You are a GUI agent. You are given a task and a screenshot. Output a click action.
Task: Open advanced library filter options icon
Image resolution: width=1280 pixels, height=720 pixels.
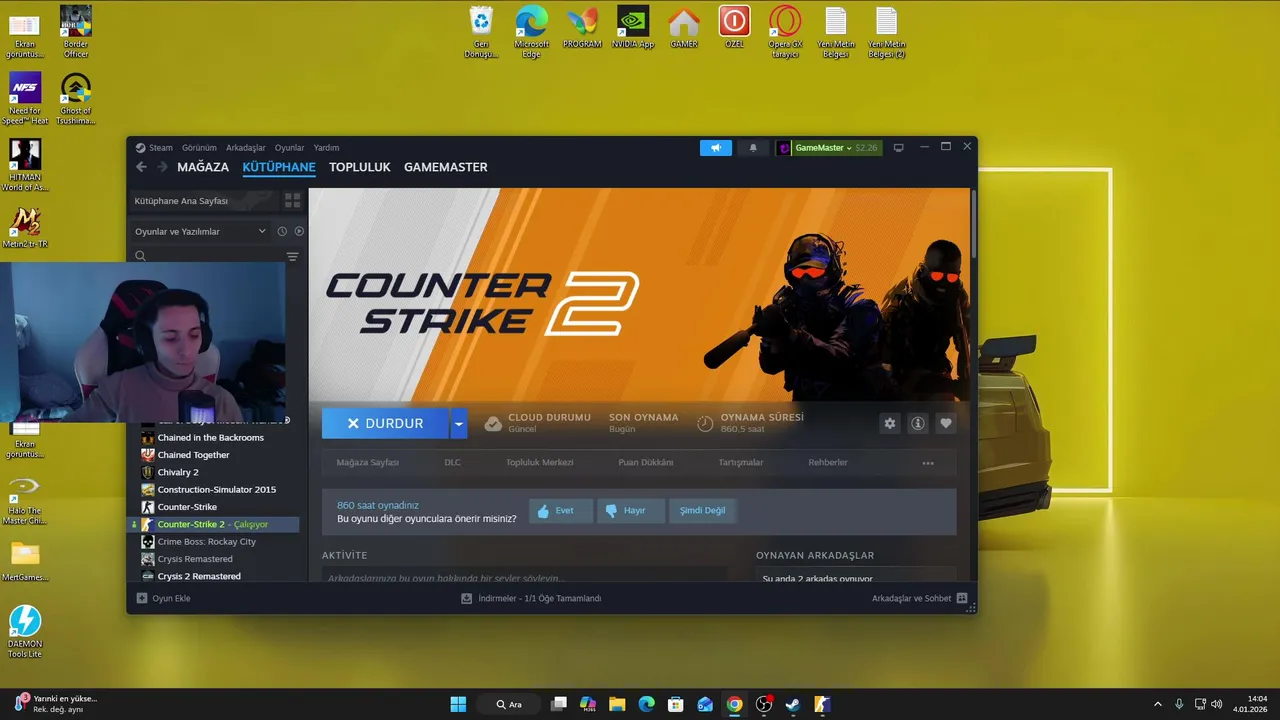[x=292, y=257]
